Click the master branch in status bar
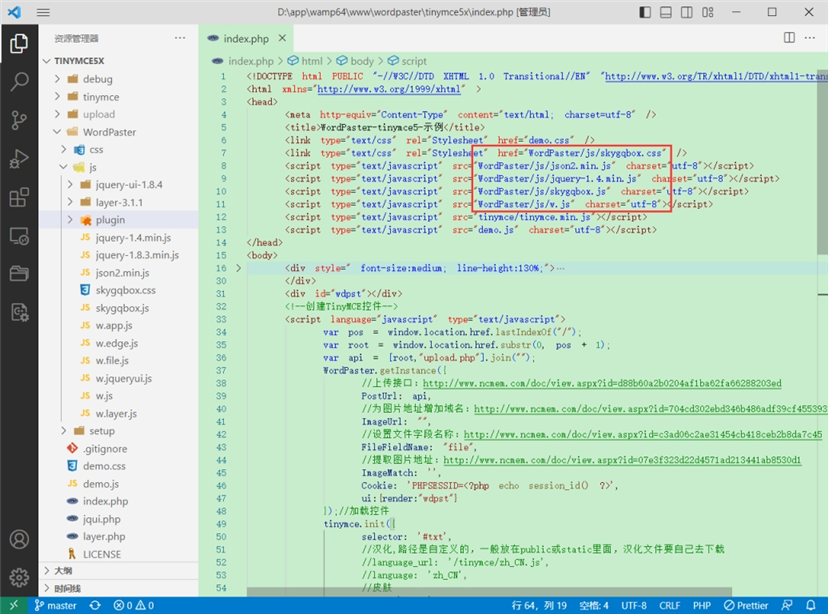Viewport: 828px width, 614px height. pyautogui.click(x=55, y=606)
